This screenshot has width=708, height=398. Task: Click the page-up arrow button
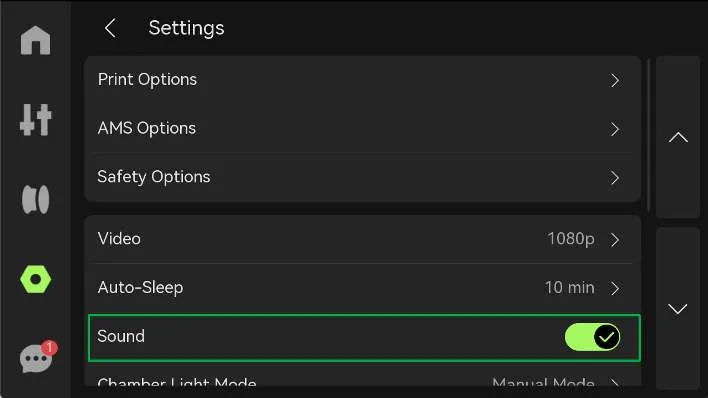(678, 137)
